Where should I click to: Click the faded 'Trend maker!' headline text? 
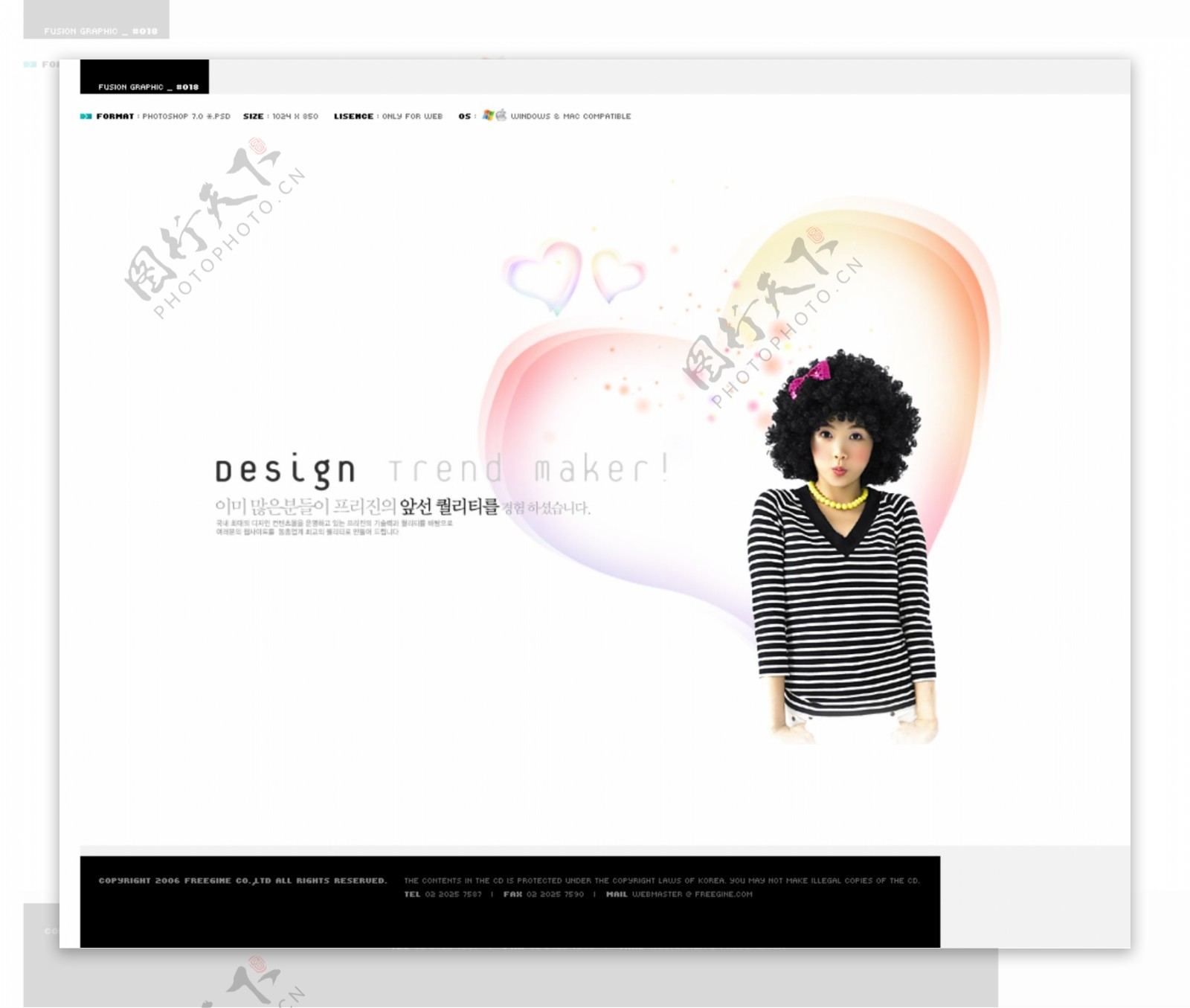coord(529,469)
